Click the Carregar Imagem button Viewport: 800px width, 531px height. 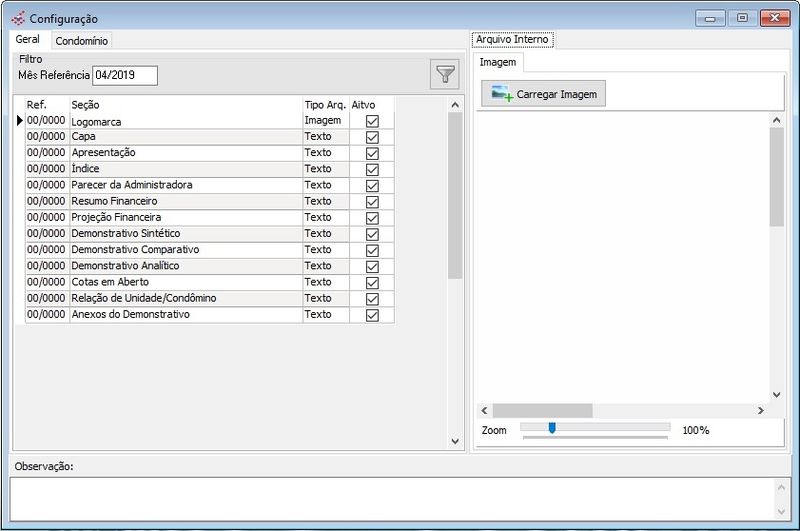(x=543, y=94)
